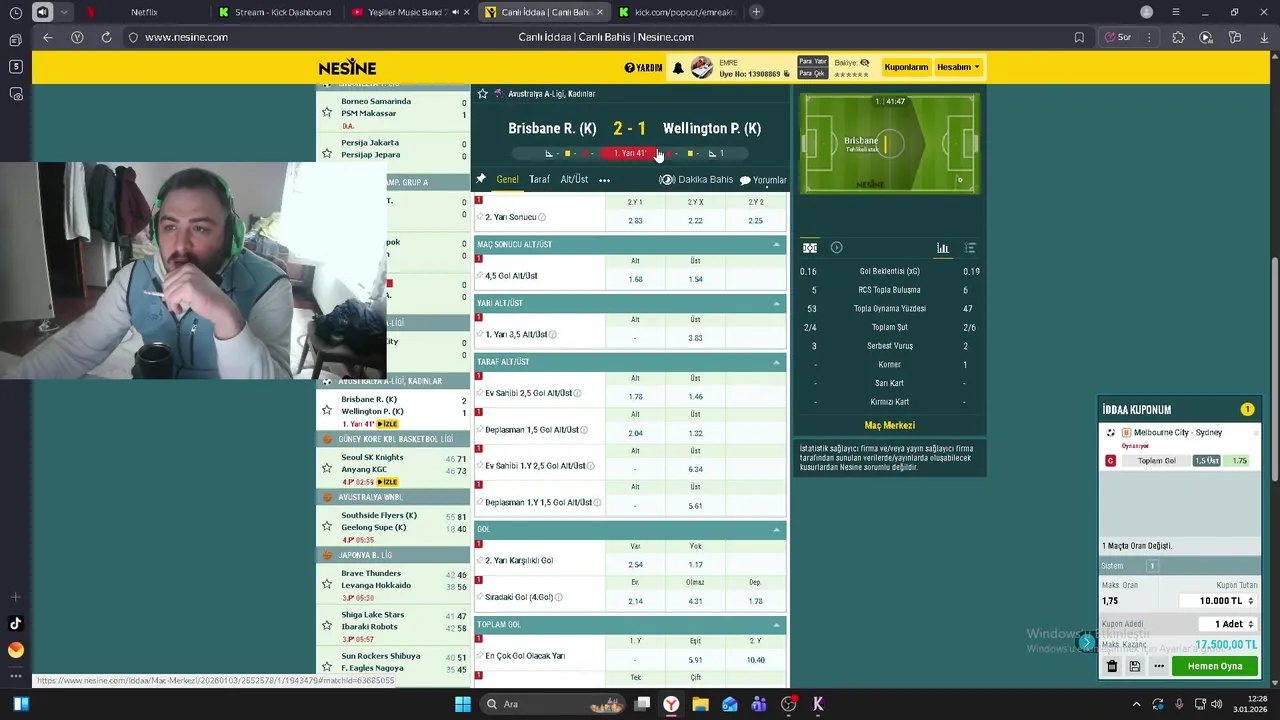Toggle balance visibility eye icon

coord(865,62)
